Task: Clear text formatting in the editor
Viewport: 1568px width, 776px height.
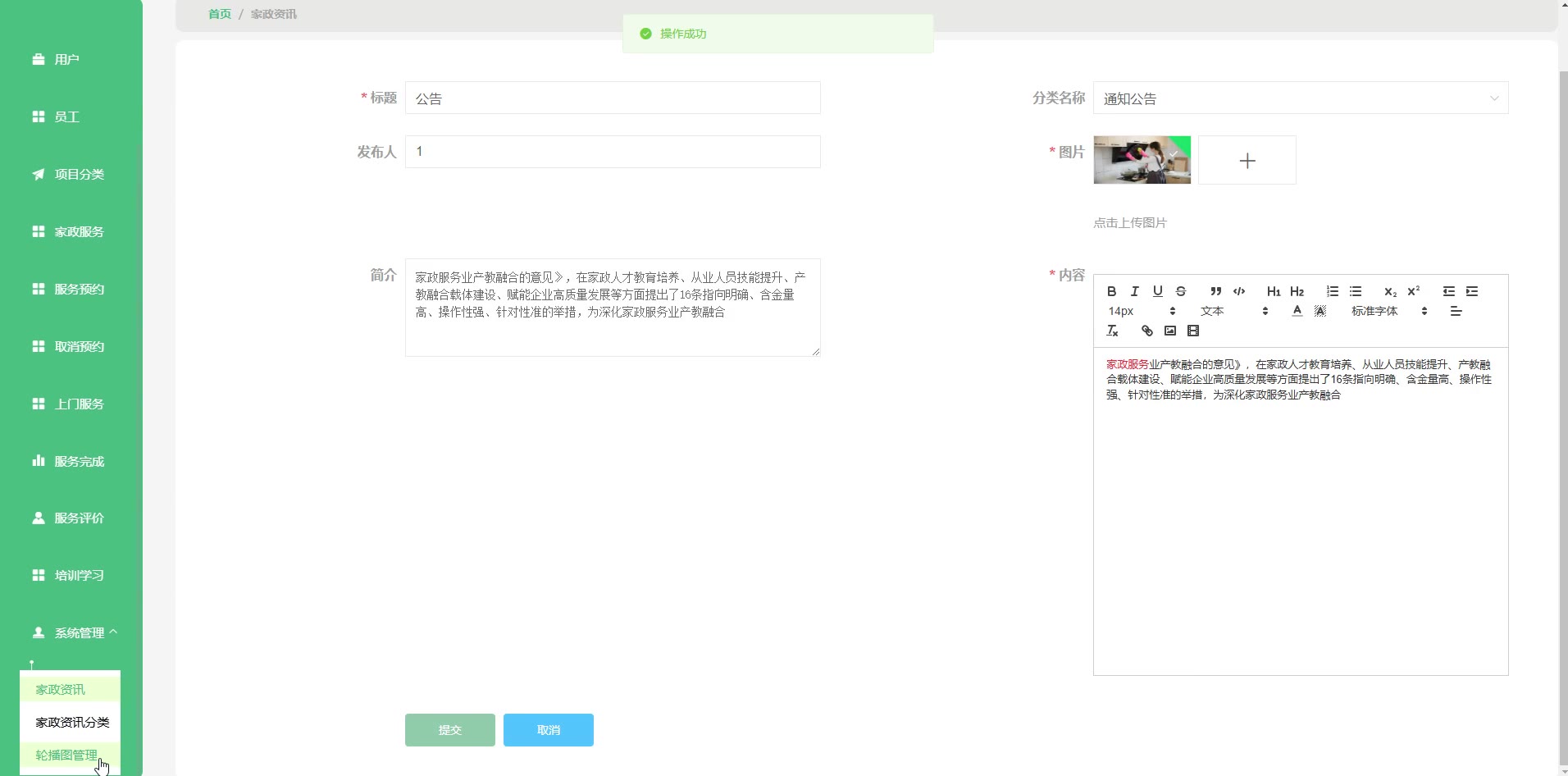Action: coord(1112,331)
